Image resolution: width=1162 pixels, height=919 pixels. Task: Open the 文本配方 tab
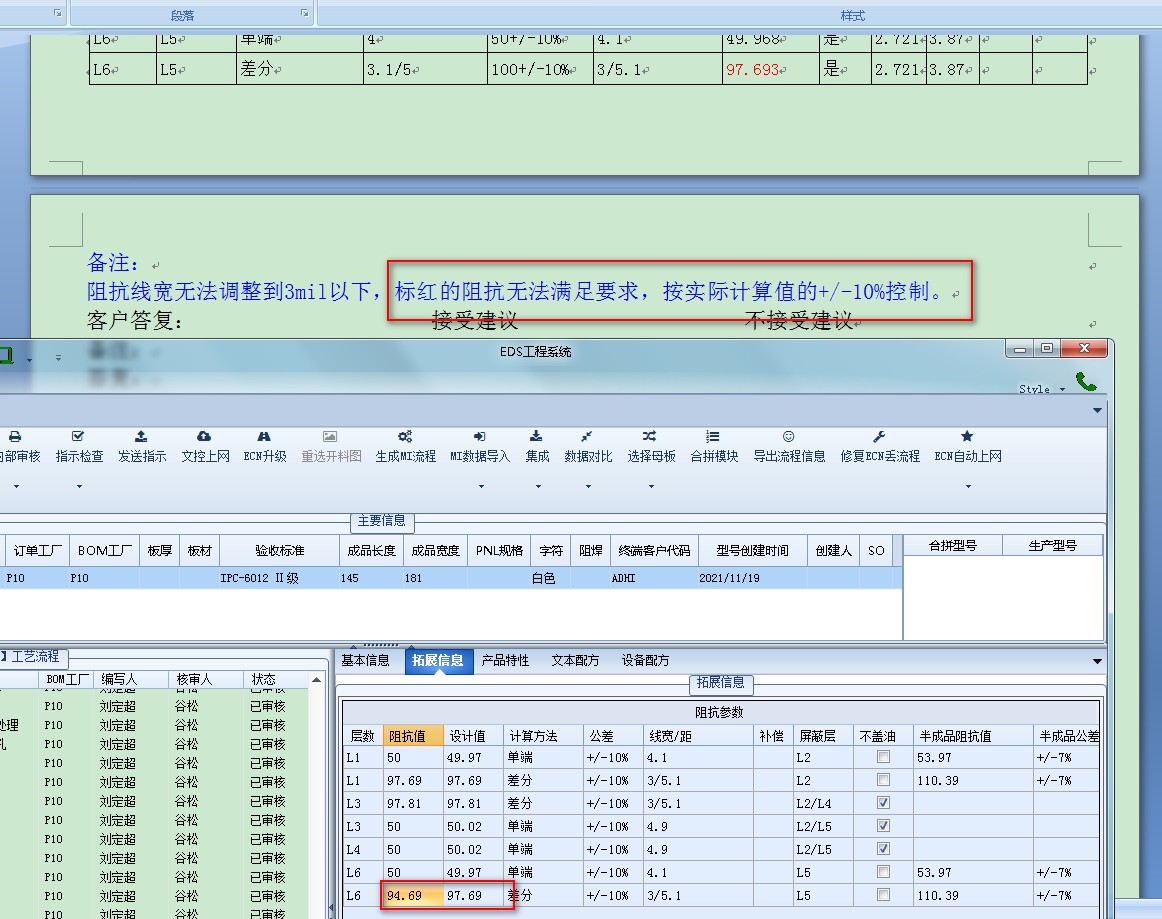[575, 660]
